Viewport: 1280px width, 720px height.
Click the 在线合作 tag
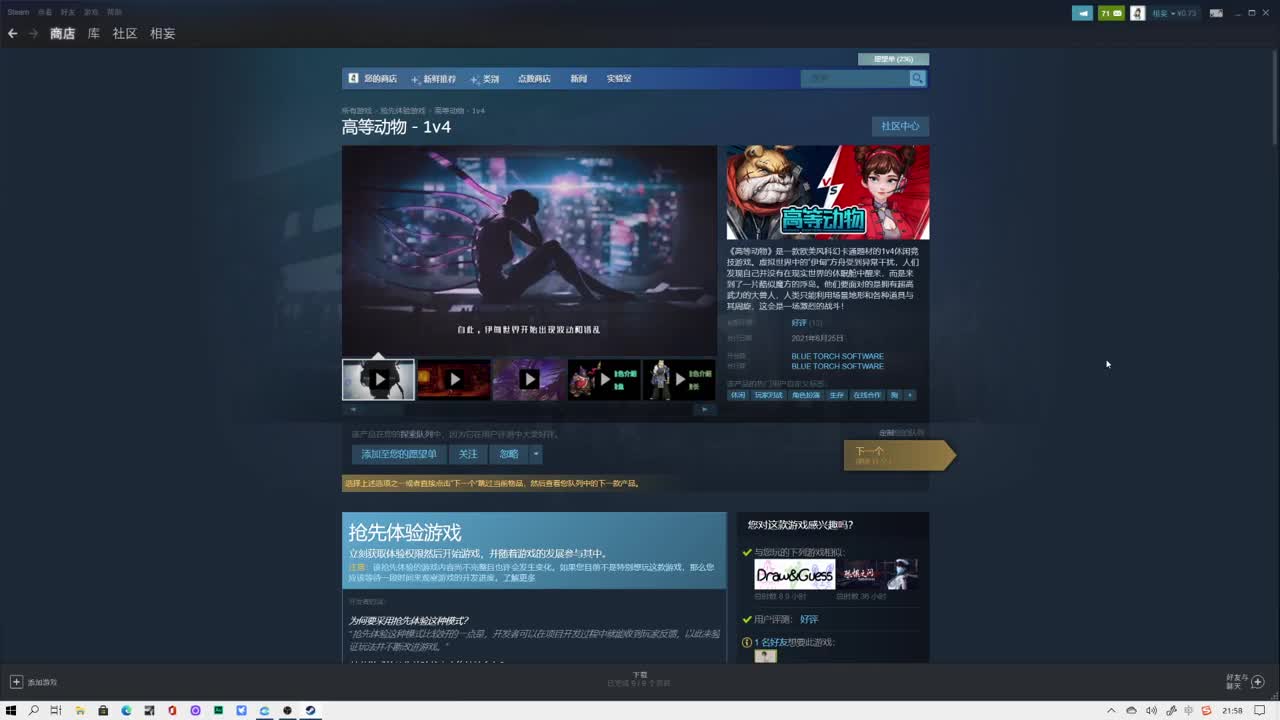[867, 395]
